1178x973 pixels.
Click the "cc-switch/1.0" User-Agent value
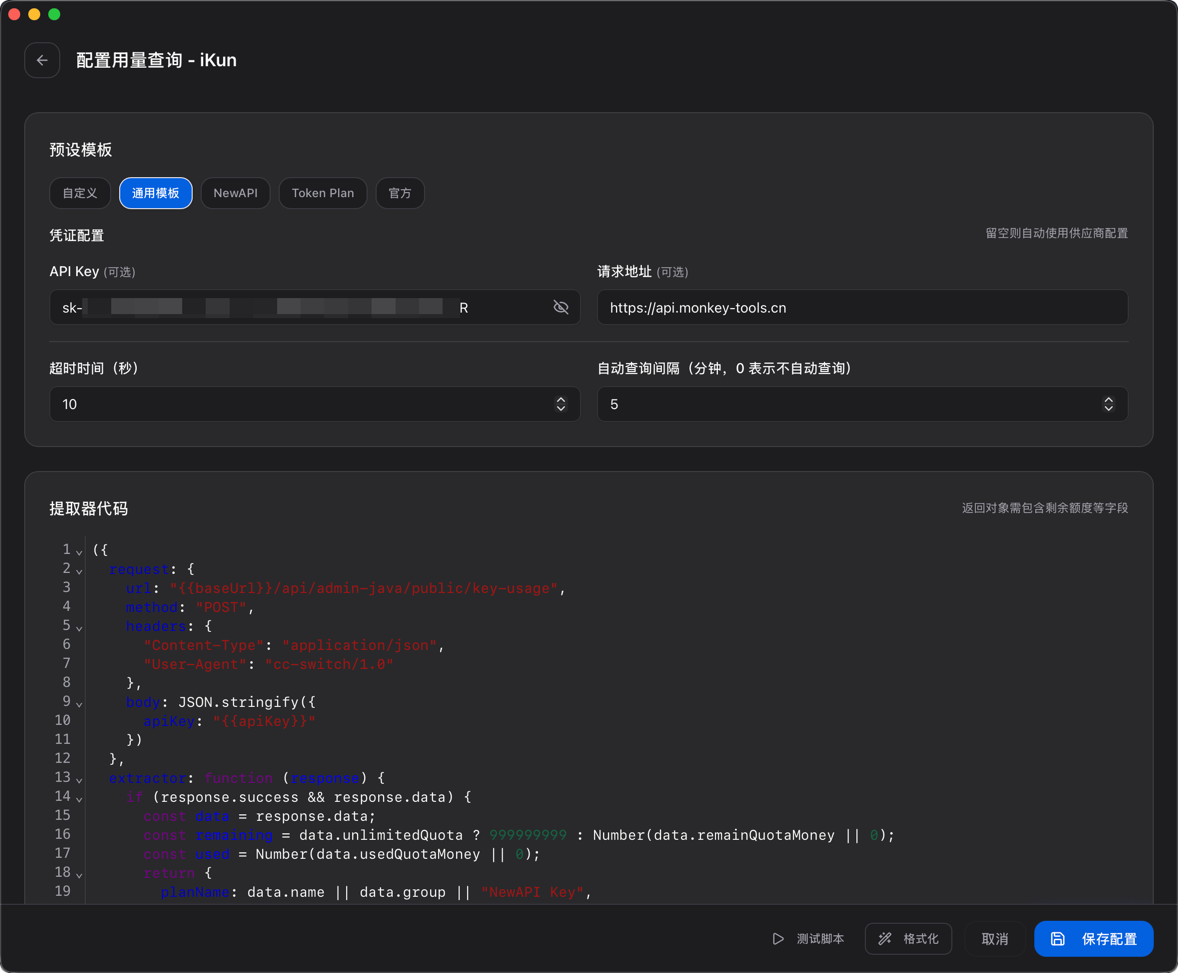coord(329,664)
